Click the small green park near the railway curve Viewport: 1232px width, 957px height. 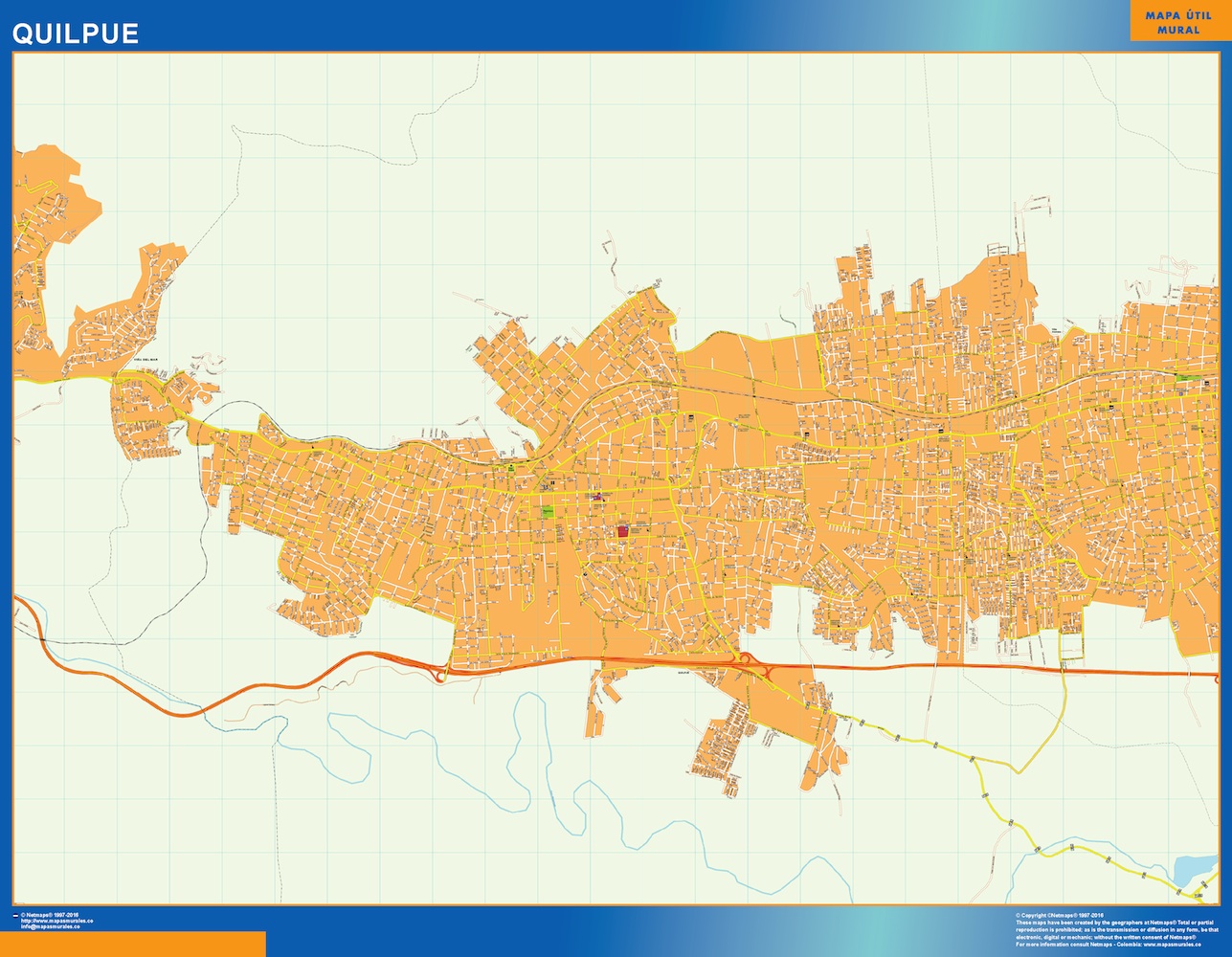pos(512,467)
